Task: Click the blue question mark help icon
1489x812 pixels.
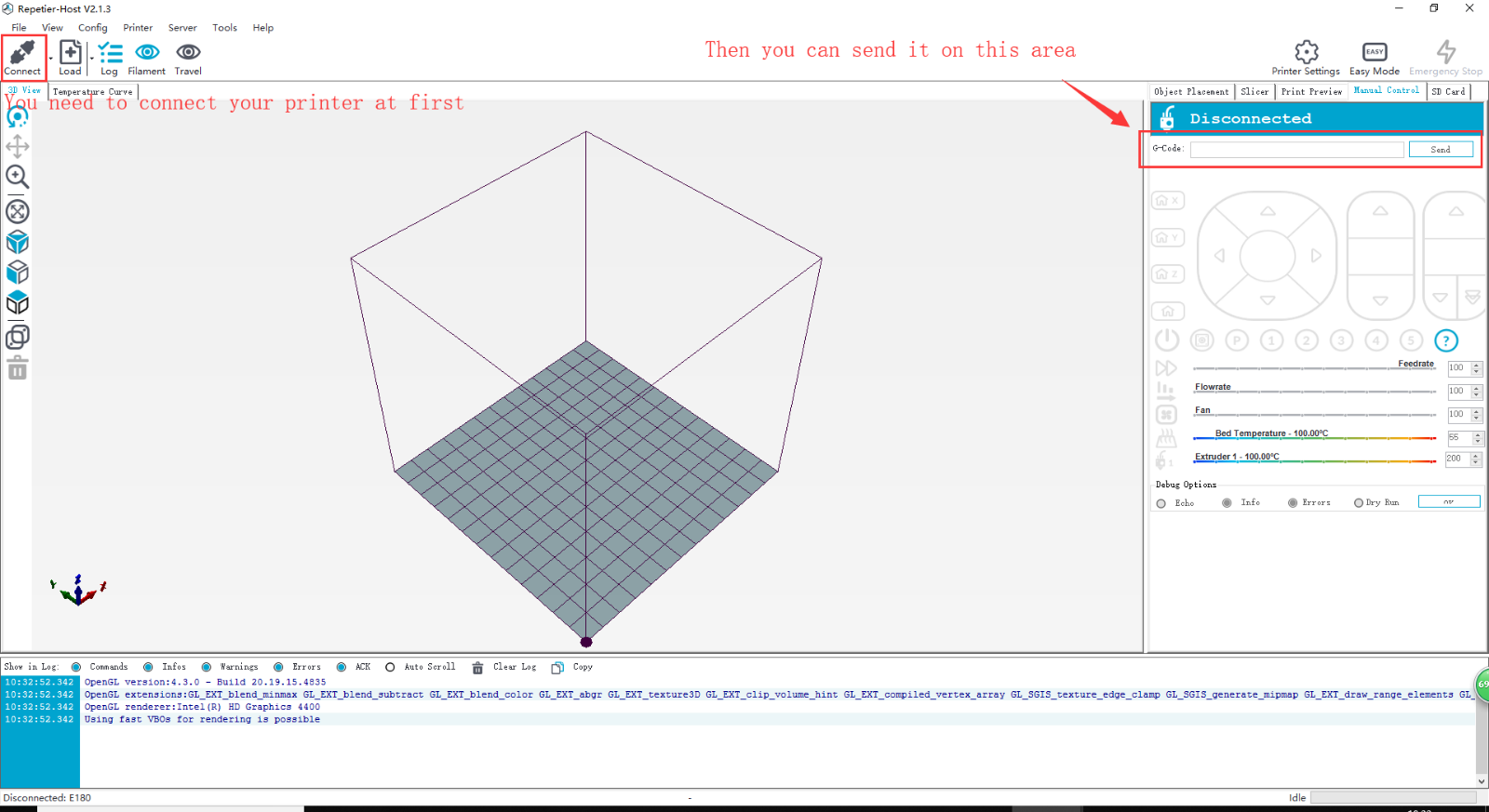Action: point(1445,340)
